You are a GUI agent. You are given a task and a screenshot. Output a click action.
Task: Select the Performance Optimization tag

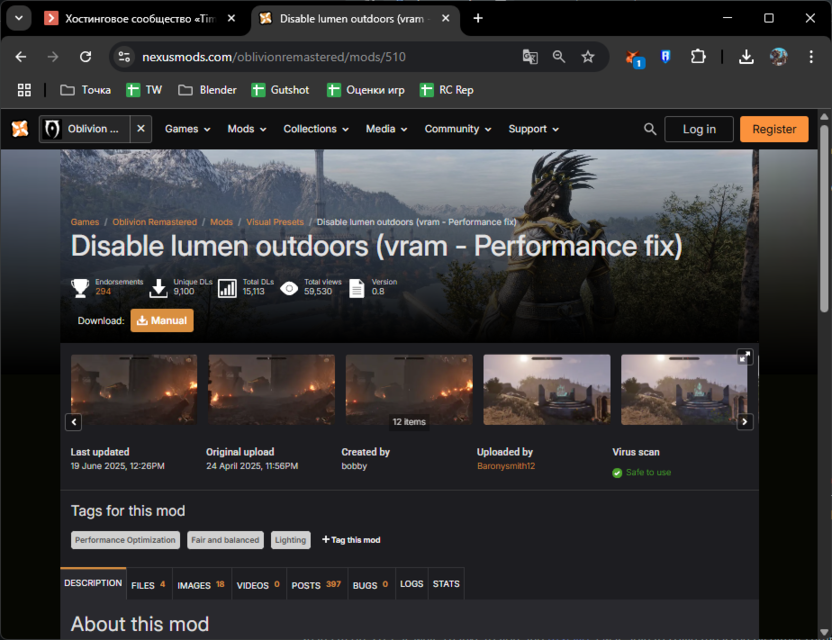tap(126, 540)
